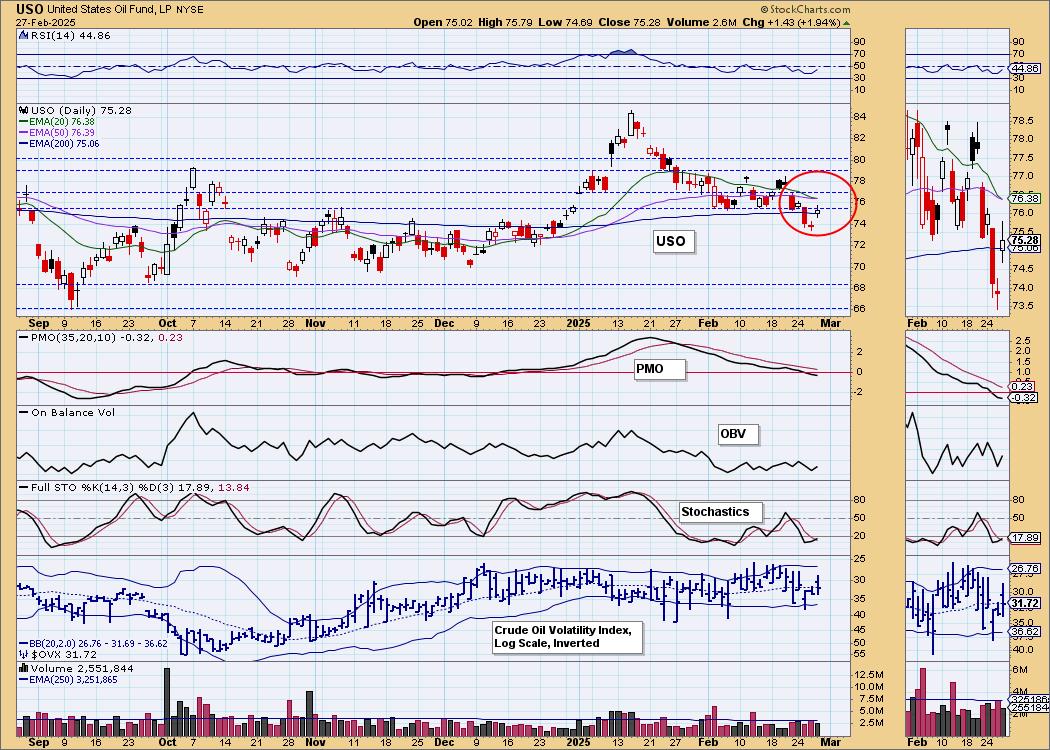Click the last candlestick in the main price panel

[x=817, y=212]
